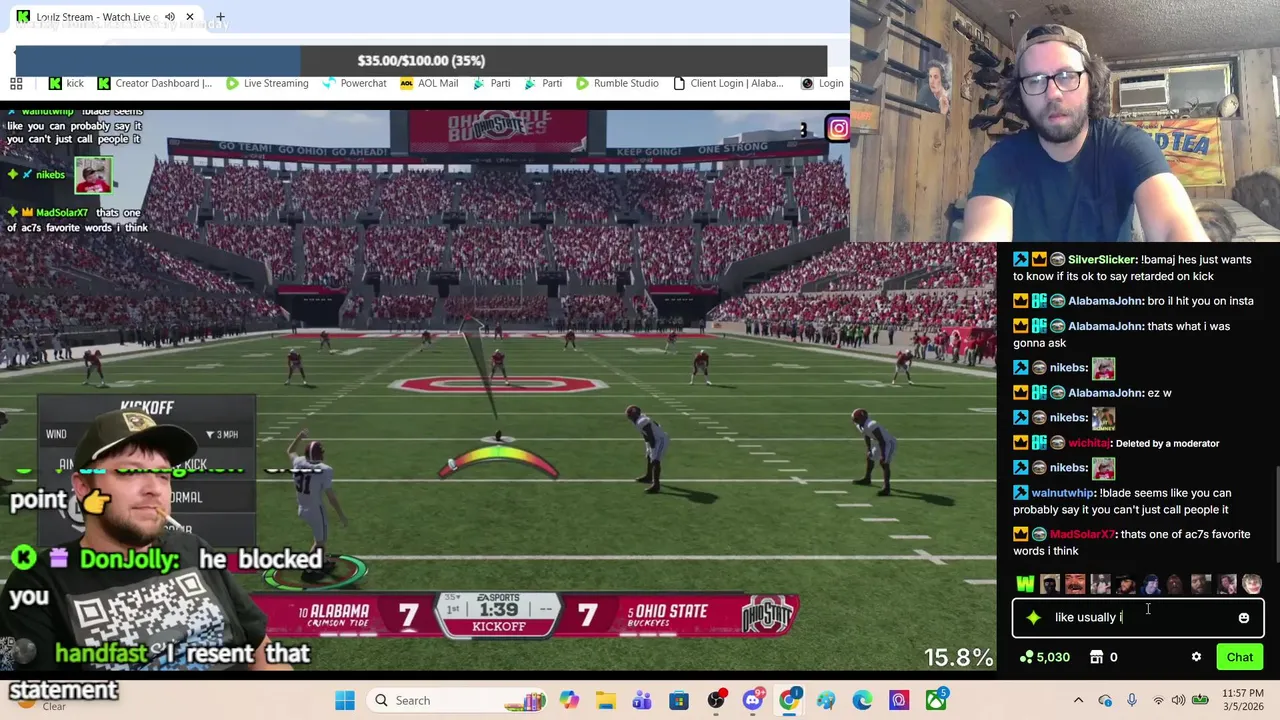Screen dimensions: 1280x720
Task: Click the Instagram icon on stream overlay
Action: tap(838, 128)
